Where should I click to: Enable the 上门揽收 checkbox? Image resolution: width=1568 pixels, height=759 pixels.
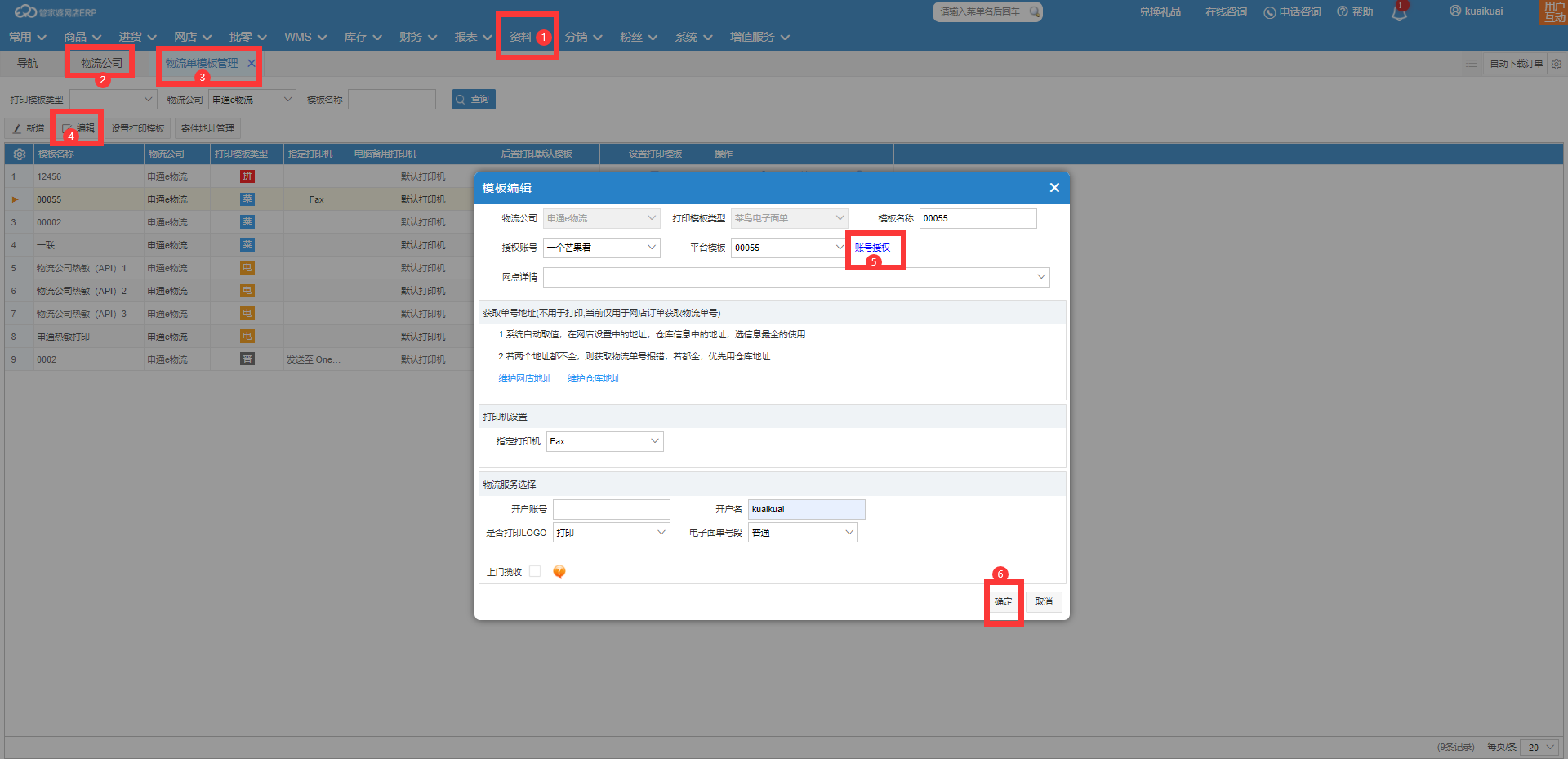[x=535, y=572]
